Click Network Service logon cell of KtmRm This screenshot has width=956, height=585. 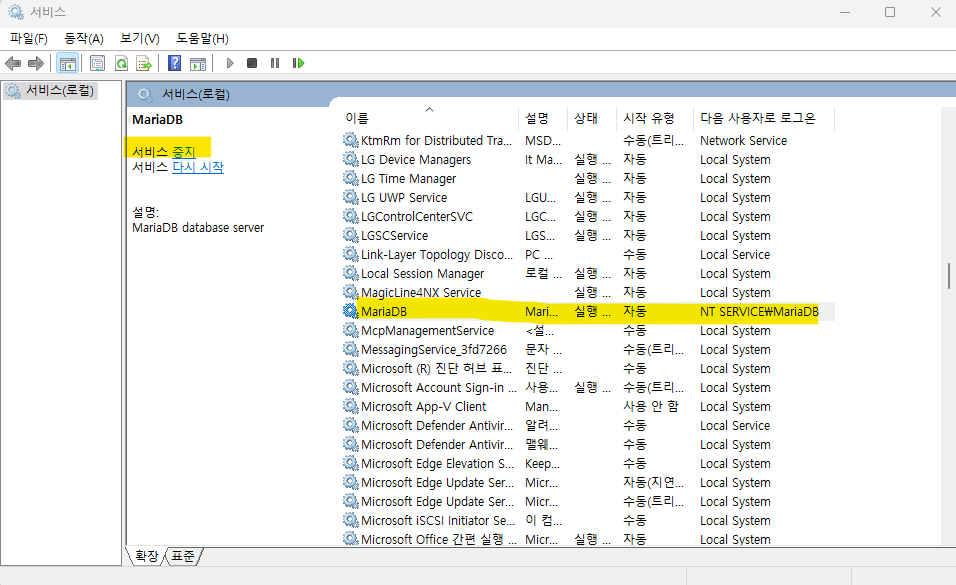(x=743, y=140)
